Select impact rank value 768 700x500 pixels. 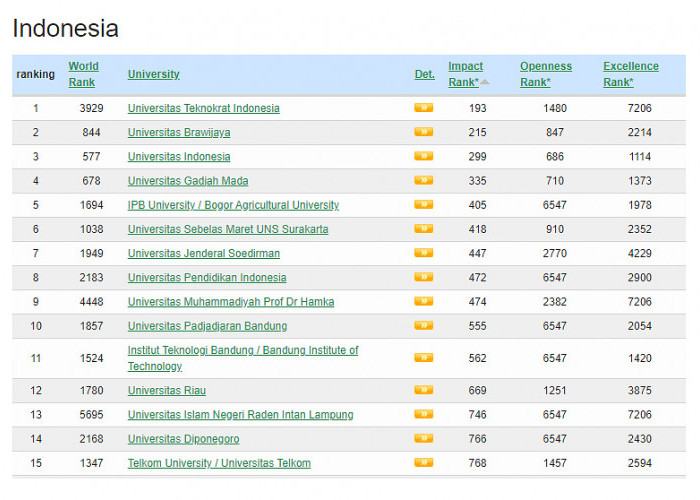coord(477,463)
